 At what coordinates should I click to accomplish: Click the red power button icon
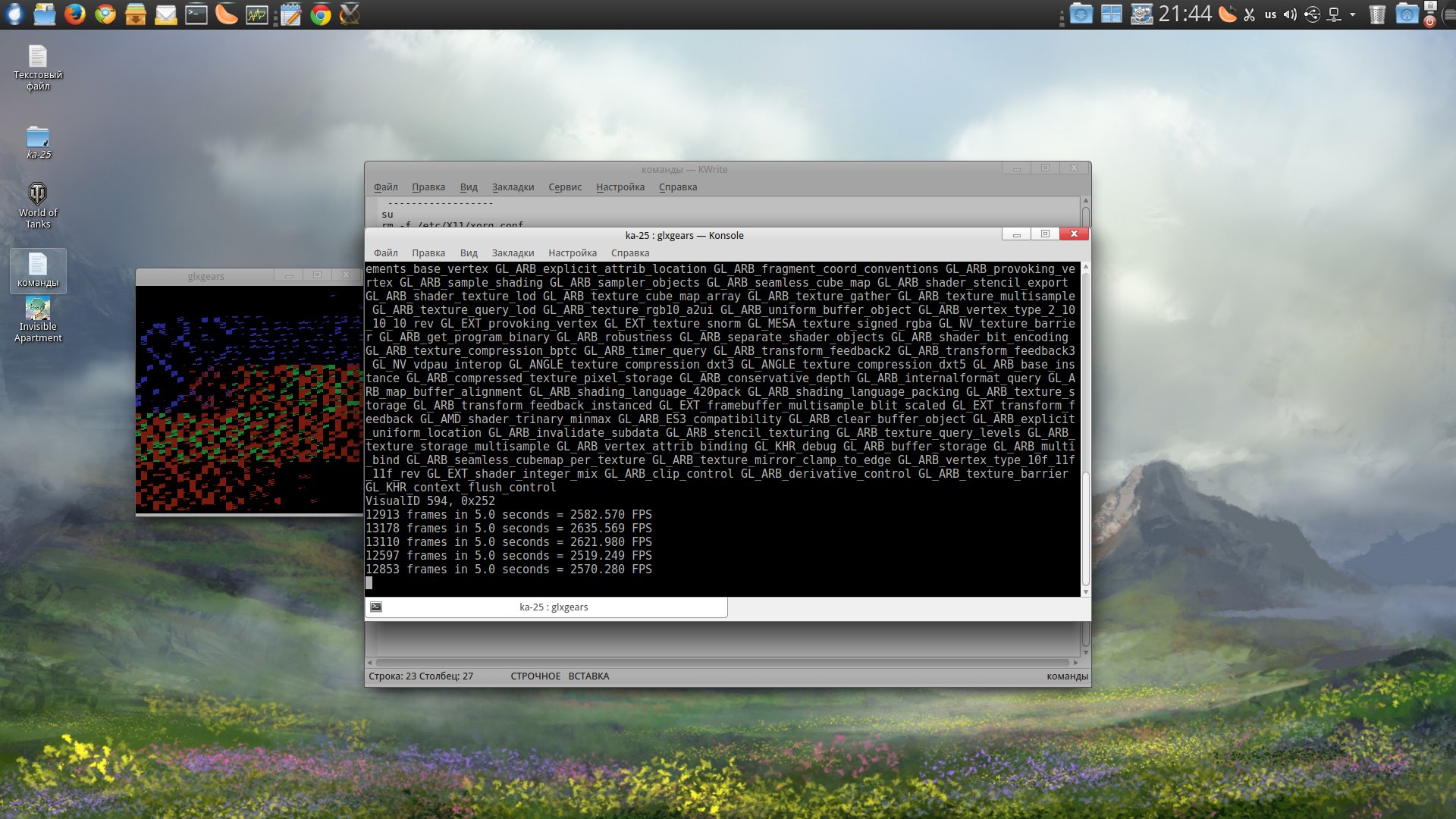click(x=1429, y=21)
